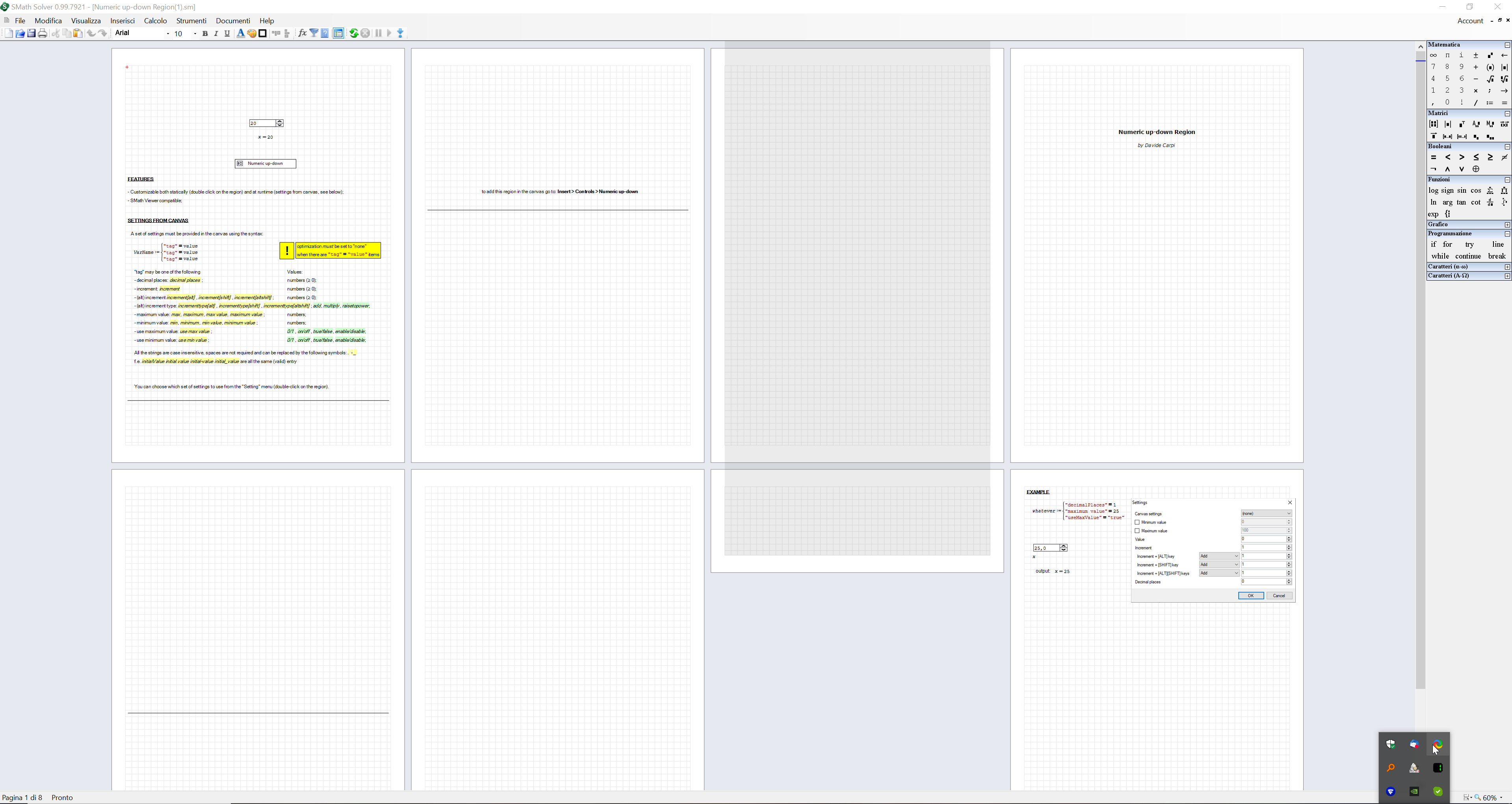The height and width of the screenshot is (804, 1512).
Task: Open a worksheet with the Open file icon
Action: pyautogui.click(x=20, y=33)
